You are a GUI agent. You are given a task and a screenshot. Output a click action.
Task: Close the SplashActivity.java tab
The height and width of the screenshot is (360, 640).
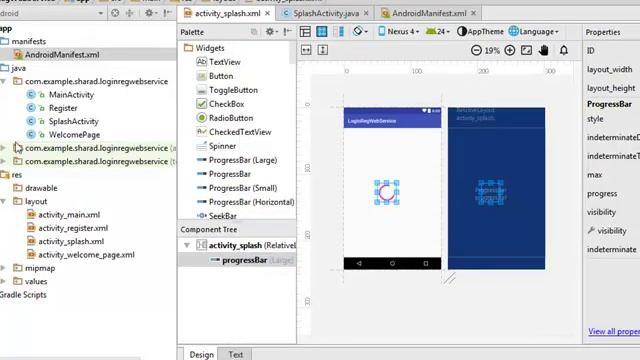[366, 13]
